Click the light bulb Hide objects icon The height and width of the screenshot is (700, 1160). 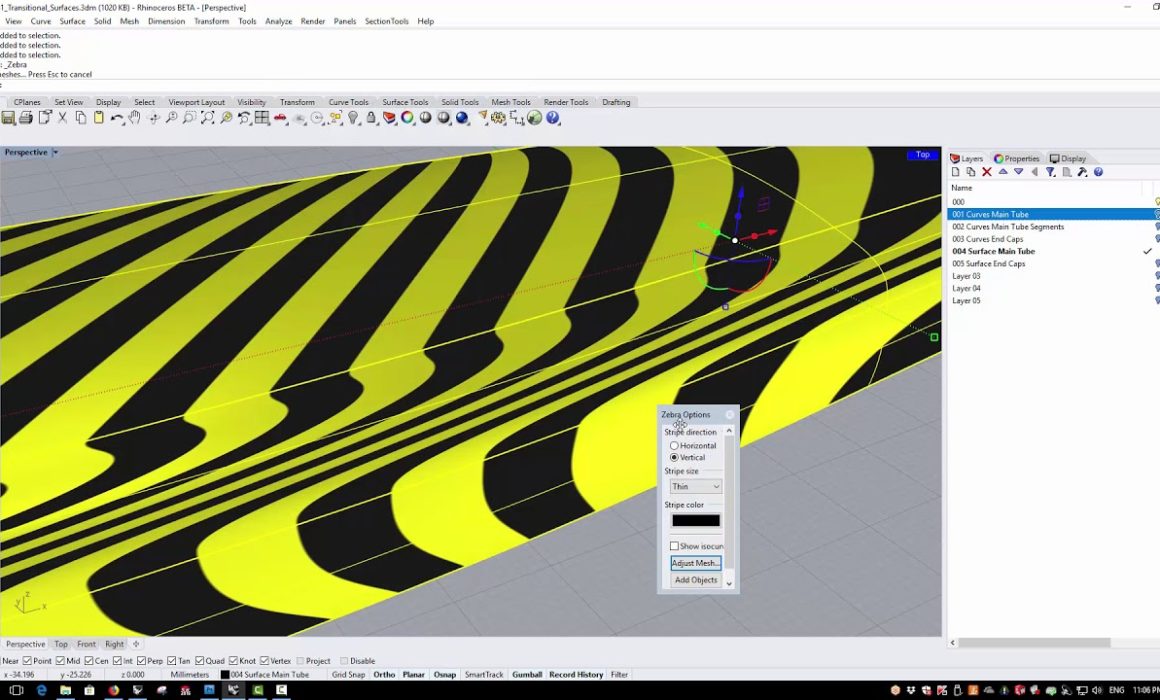pyautogui.click(x=354, y=118)
